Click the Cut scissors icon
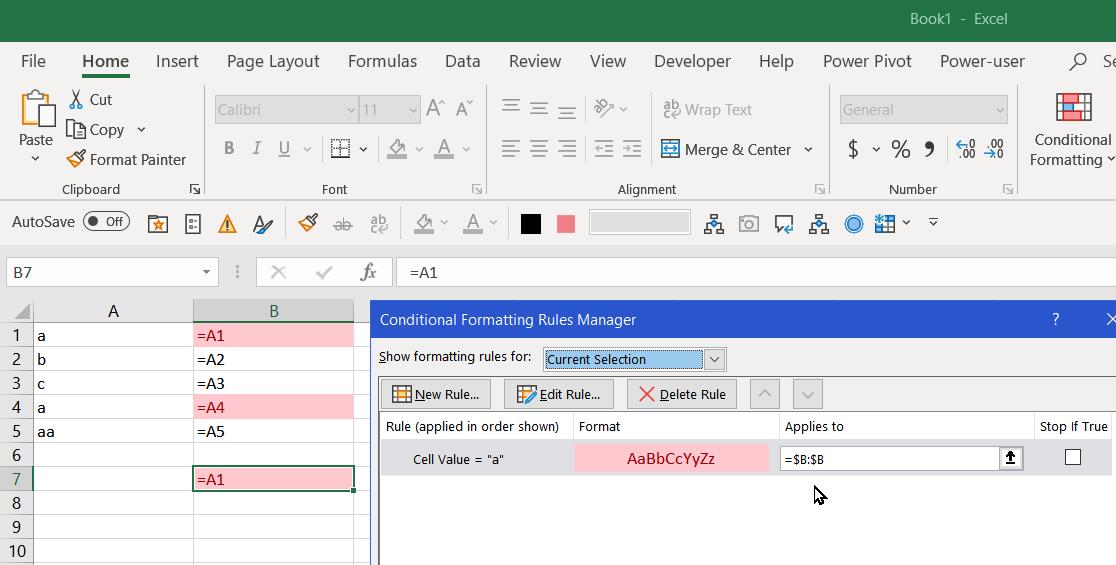 (x=75, y=99)
